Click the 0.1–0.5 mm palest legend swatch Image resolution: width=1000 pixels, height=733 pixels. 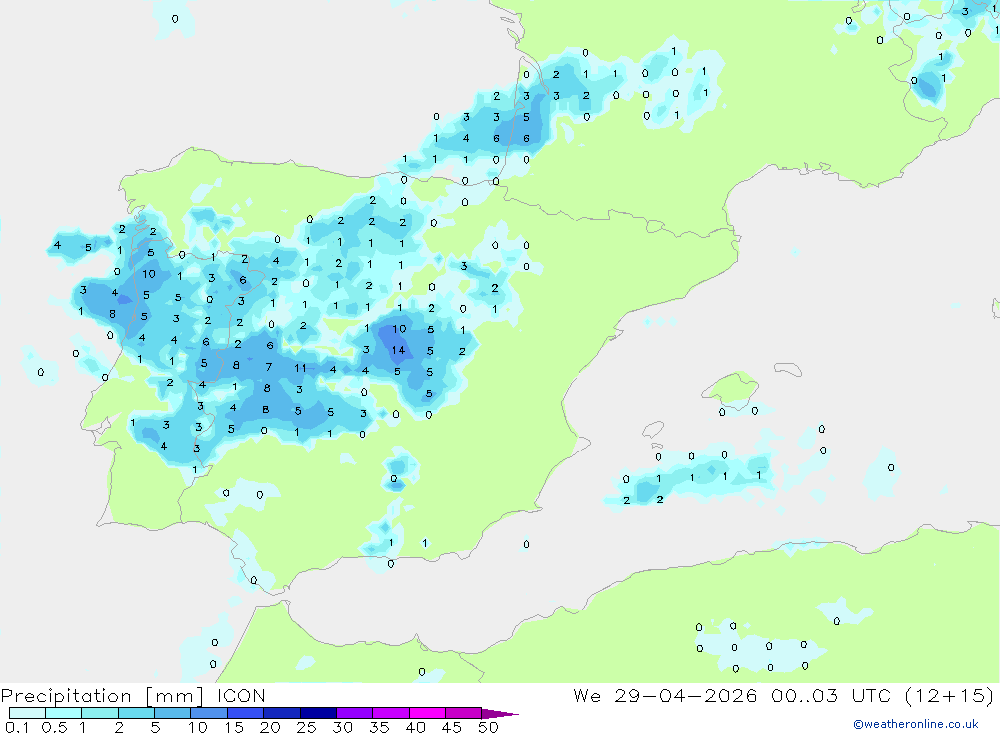(27, 713)
